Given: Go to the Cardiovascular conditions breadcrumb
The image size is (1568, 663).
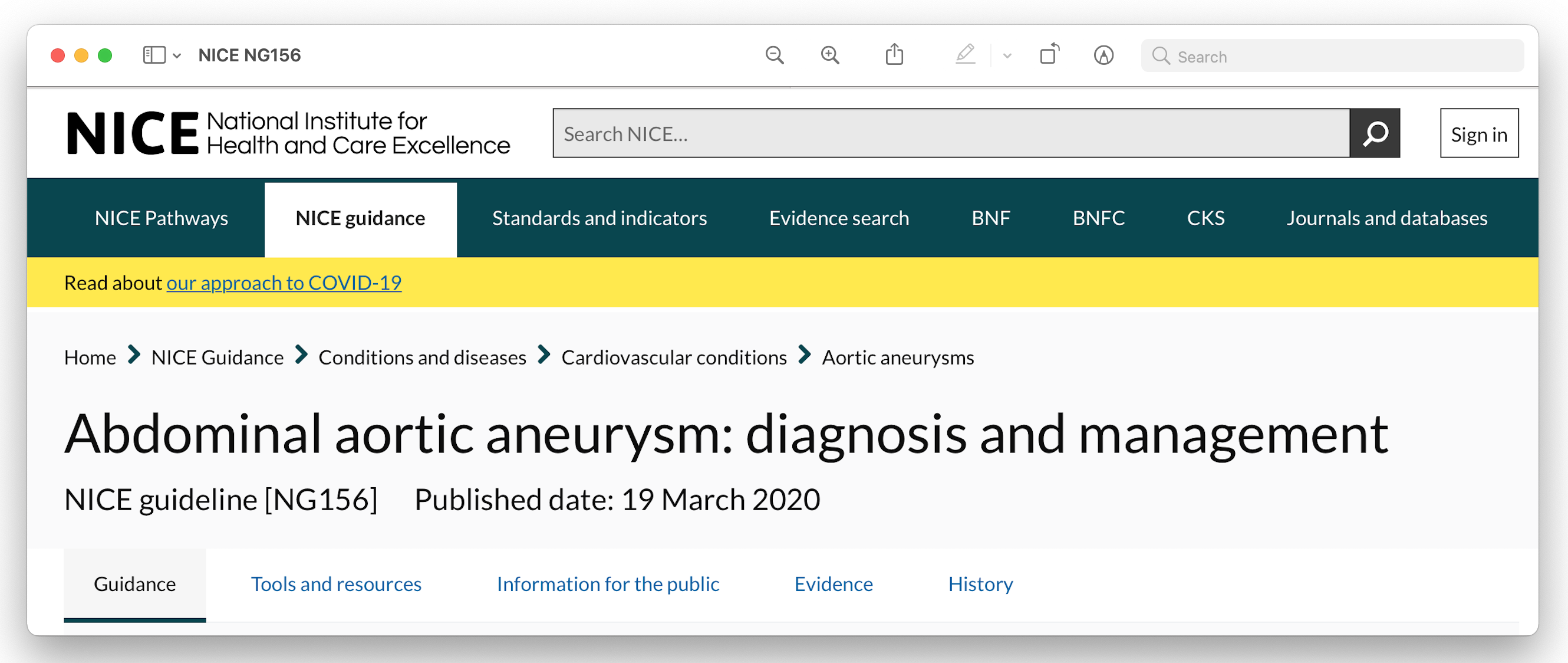Looking at the screenshot, I should point(674,357).
